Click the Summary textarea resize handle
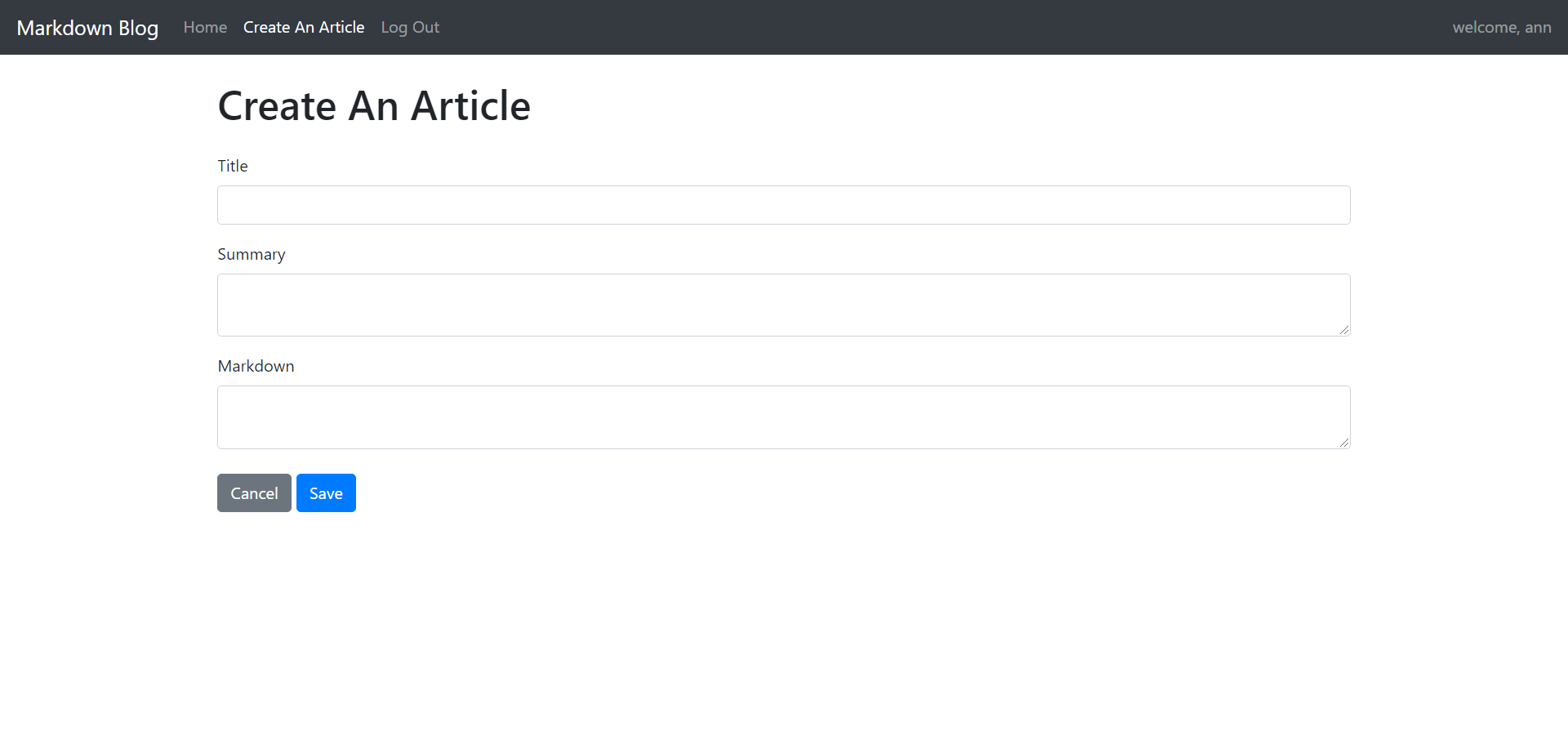The image size is (1568, 731). click(x=1344, y=330)
